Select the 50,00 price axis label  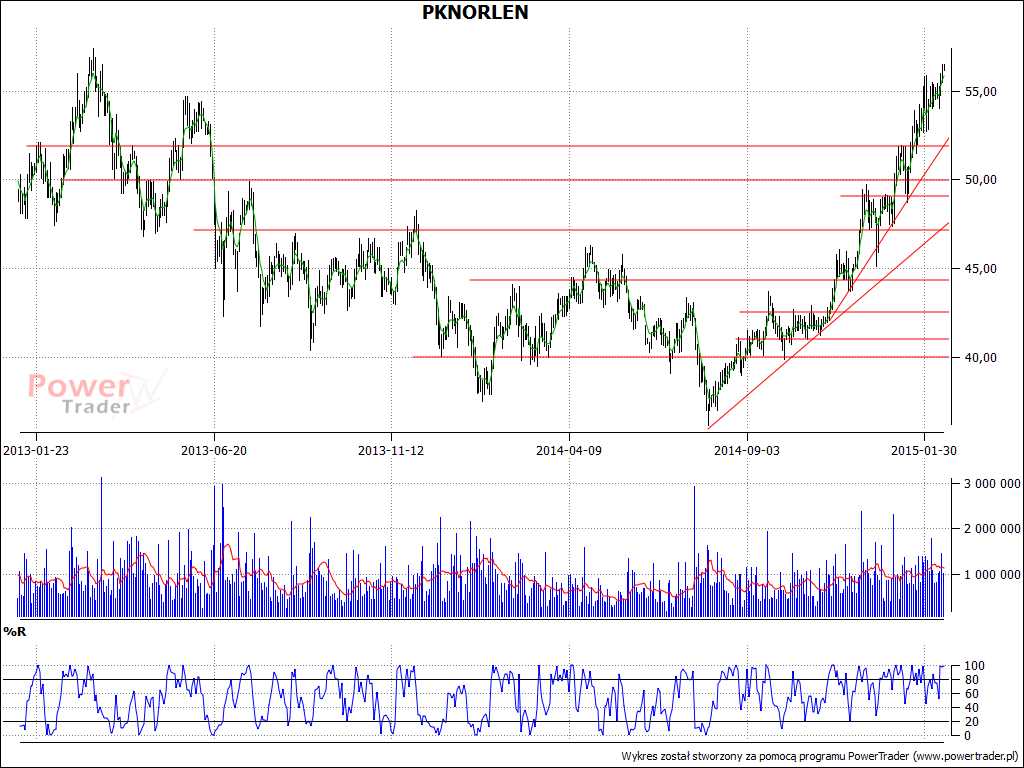click(x=981, y=180)
